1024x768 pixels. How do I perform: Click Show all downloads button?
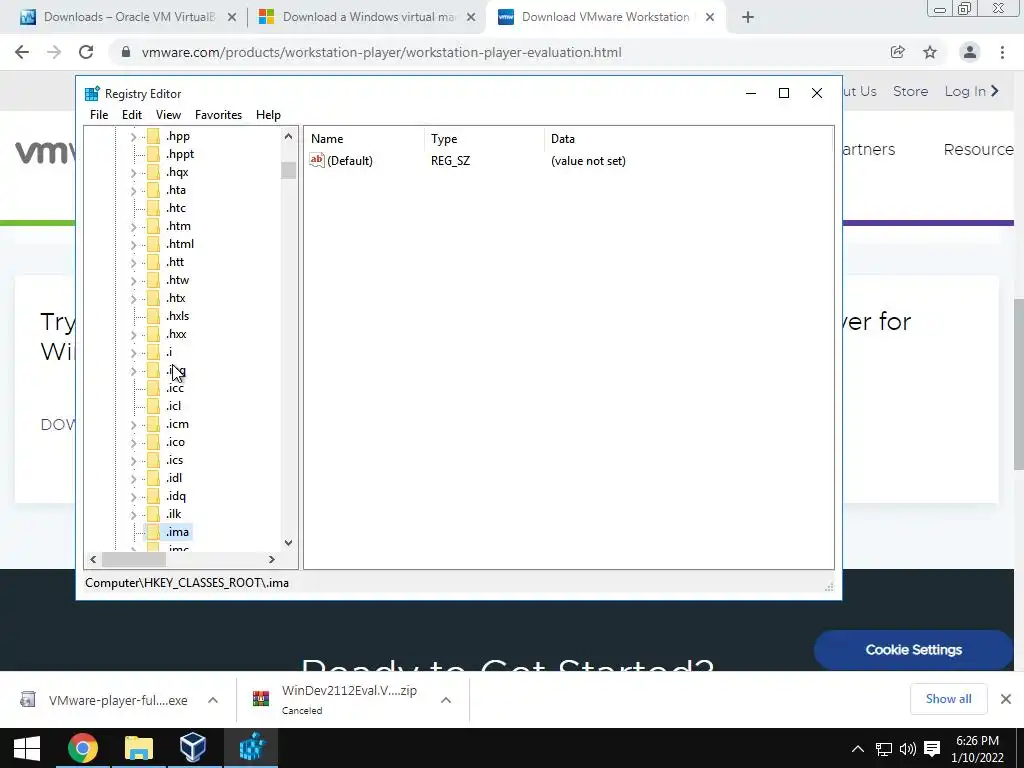pos(948,699)
